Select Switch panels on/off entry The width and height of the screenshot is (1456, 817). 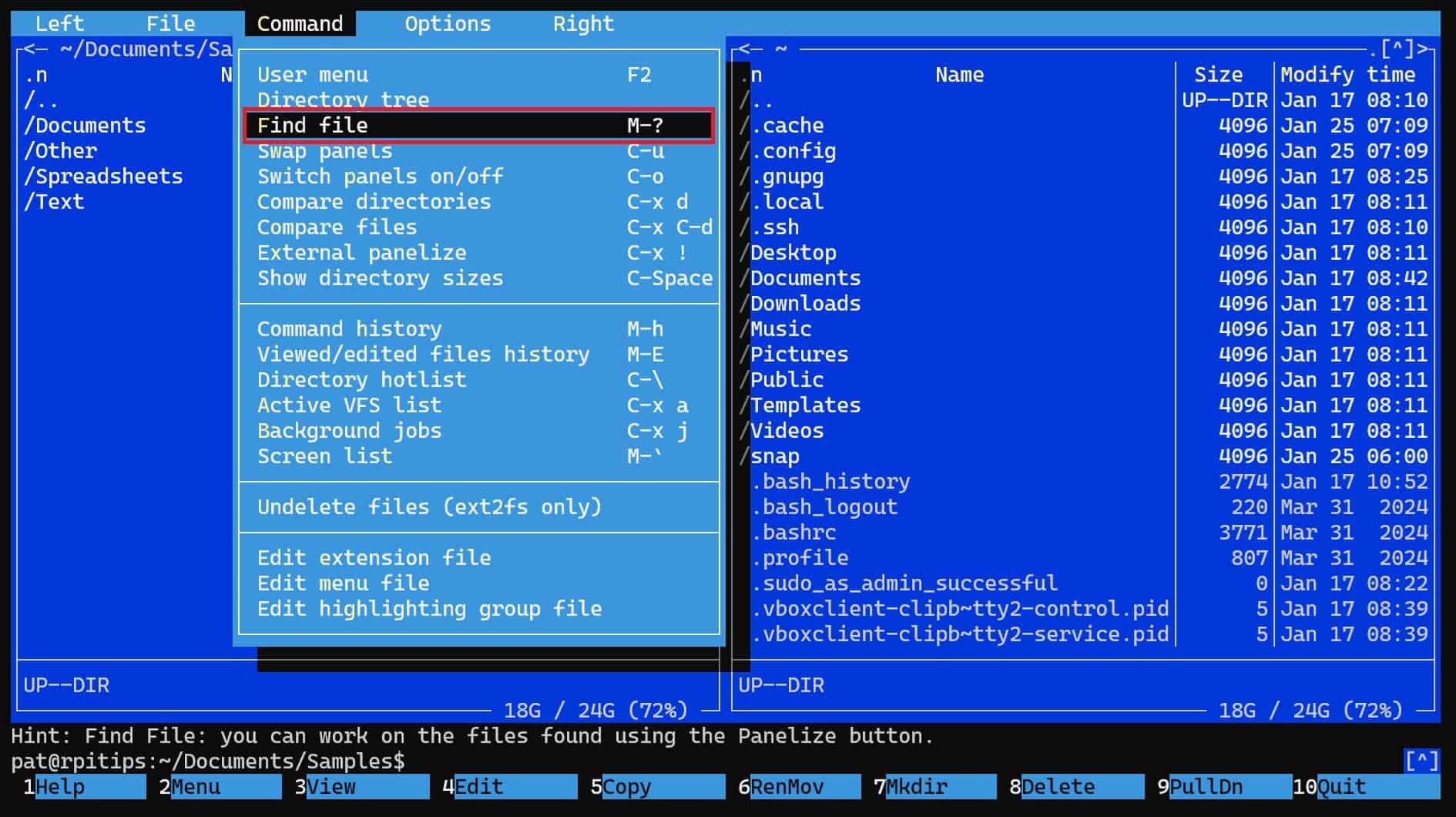[478, 177]
